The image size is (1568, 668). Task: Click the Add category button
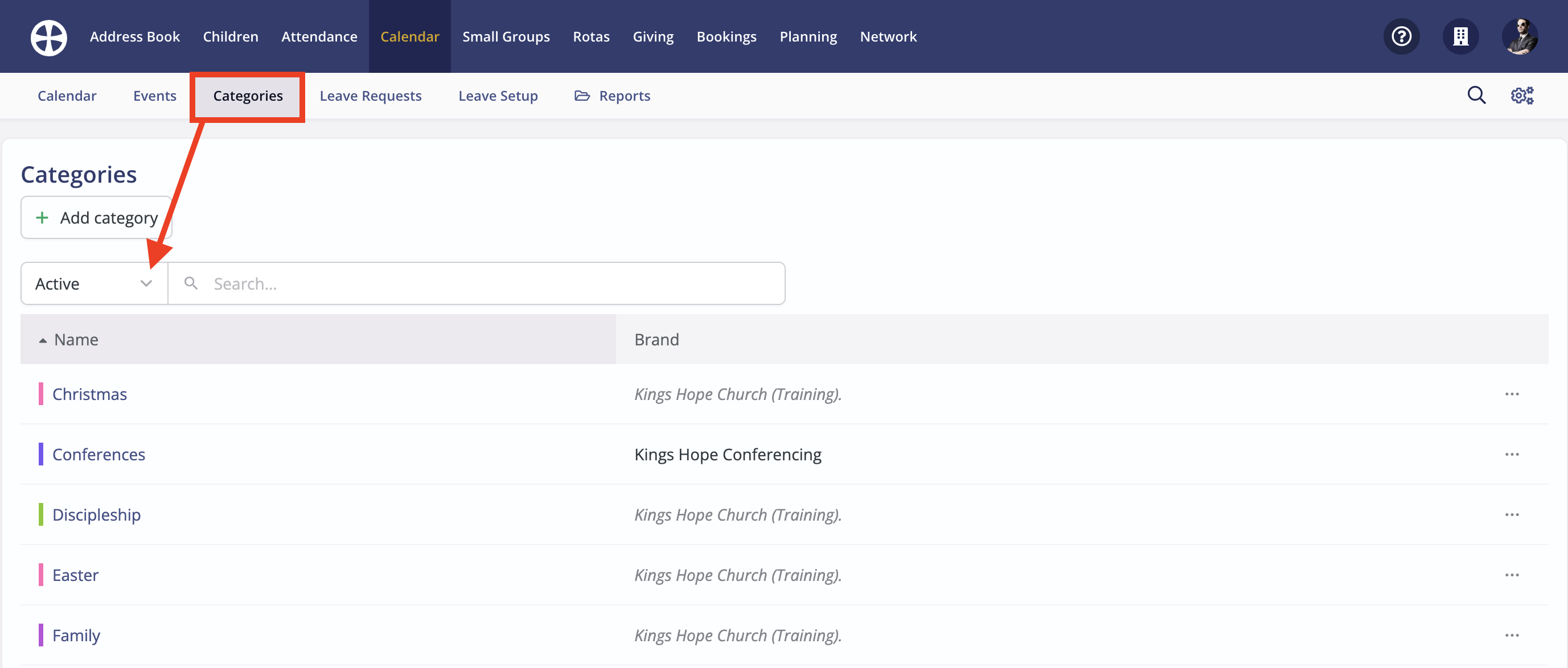coord(97,218)
